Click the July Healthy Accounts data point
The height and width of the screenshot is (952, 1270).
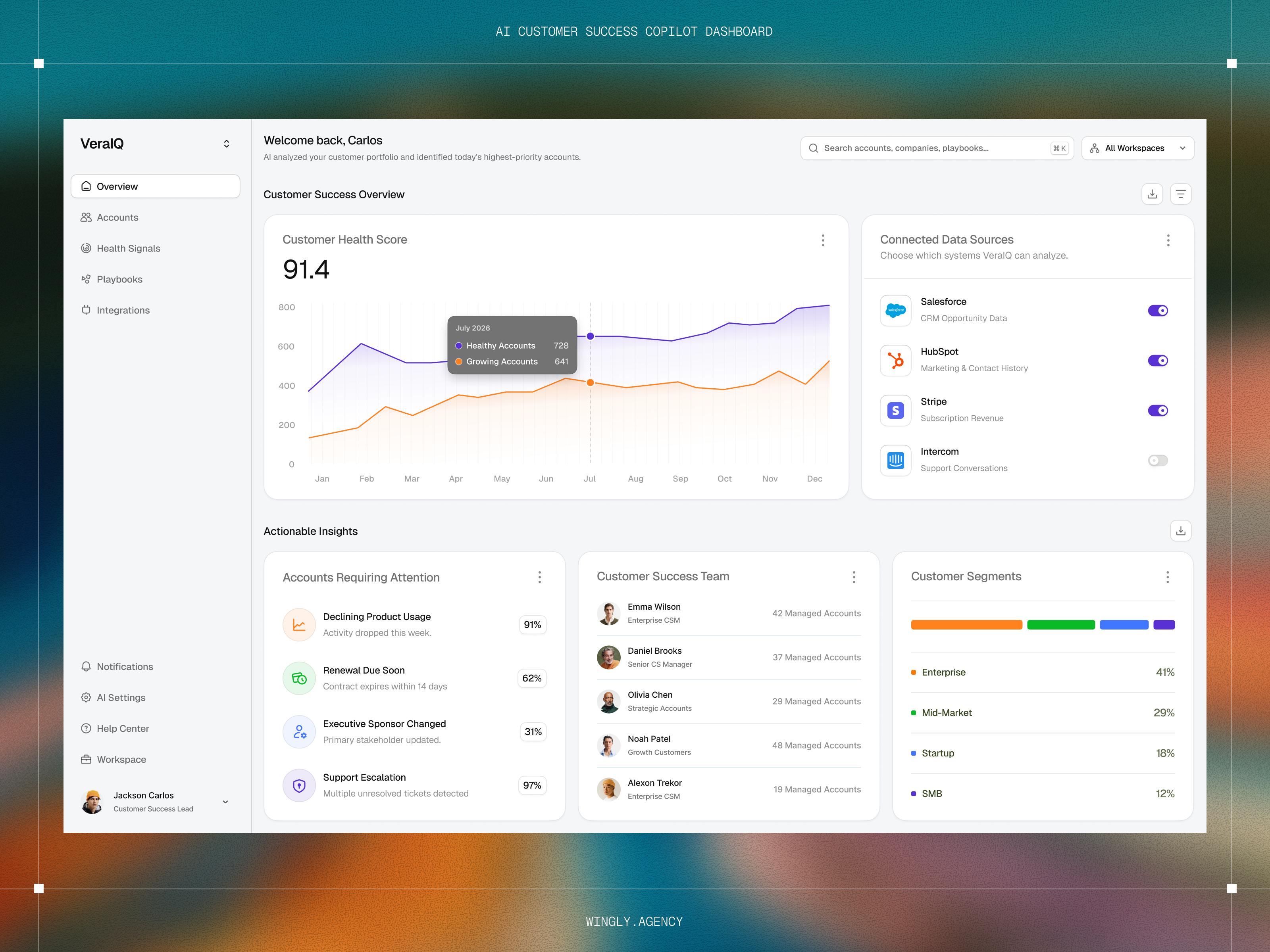[x=590, y=336]
